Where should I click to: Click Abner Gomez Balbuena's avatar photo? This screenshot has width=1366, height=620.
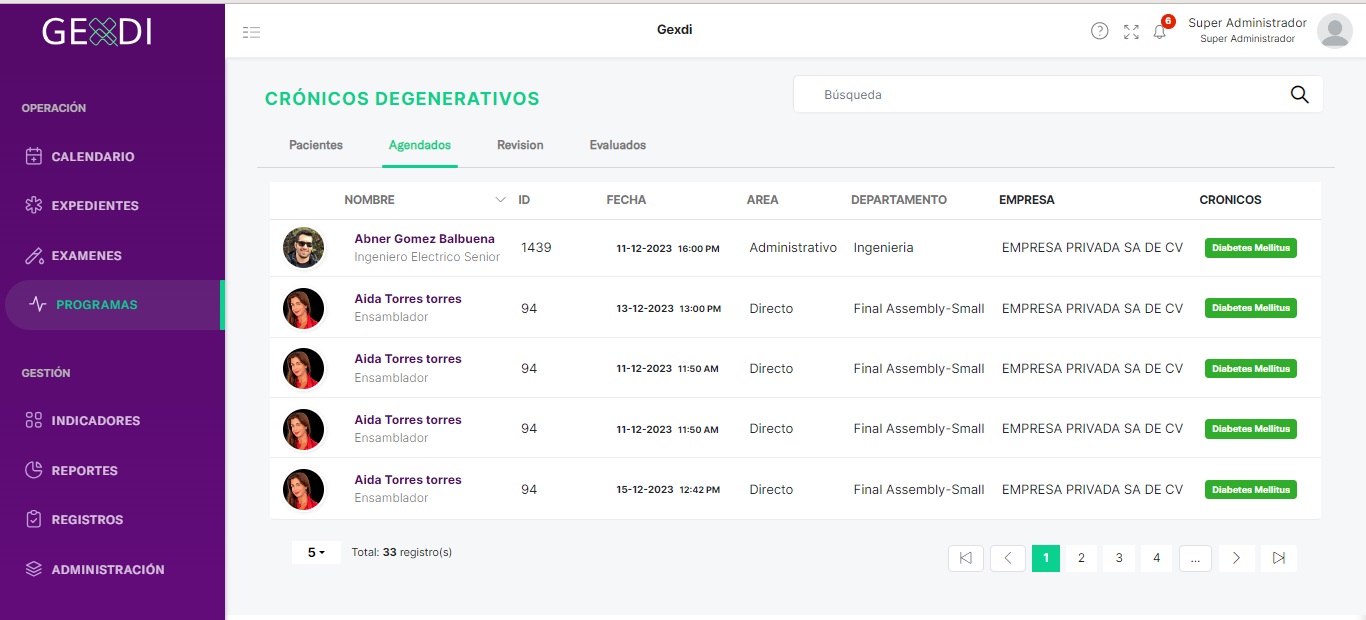click(x=303, y=247)
